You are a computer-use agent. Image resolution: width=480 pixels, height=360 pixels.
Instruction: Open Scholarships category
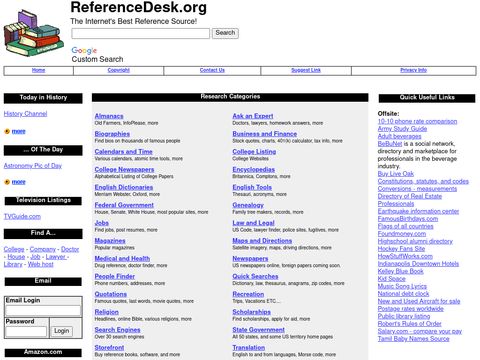(x=251, y=312)
